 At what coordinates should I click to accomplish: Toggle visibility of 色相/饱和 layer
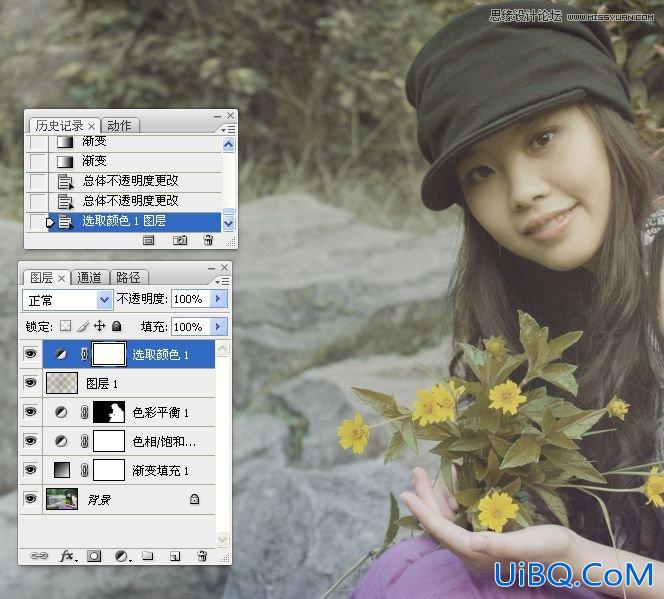pos(30,441)
